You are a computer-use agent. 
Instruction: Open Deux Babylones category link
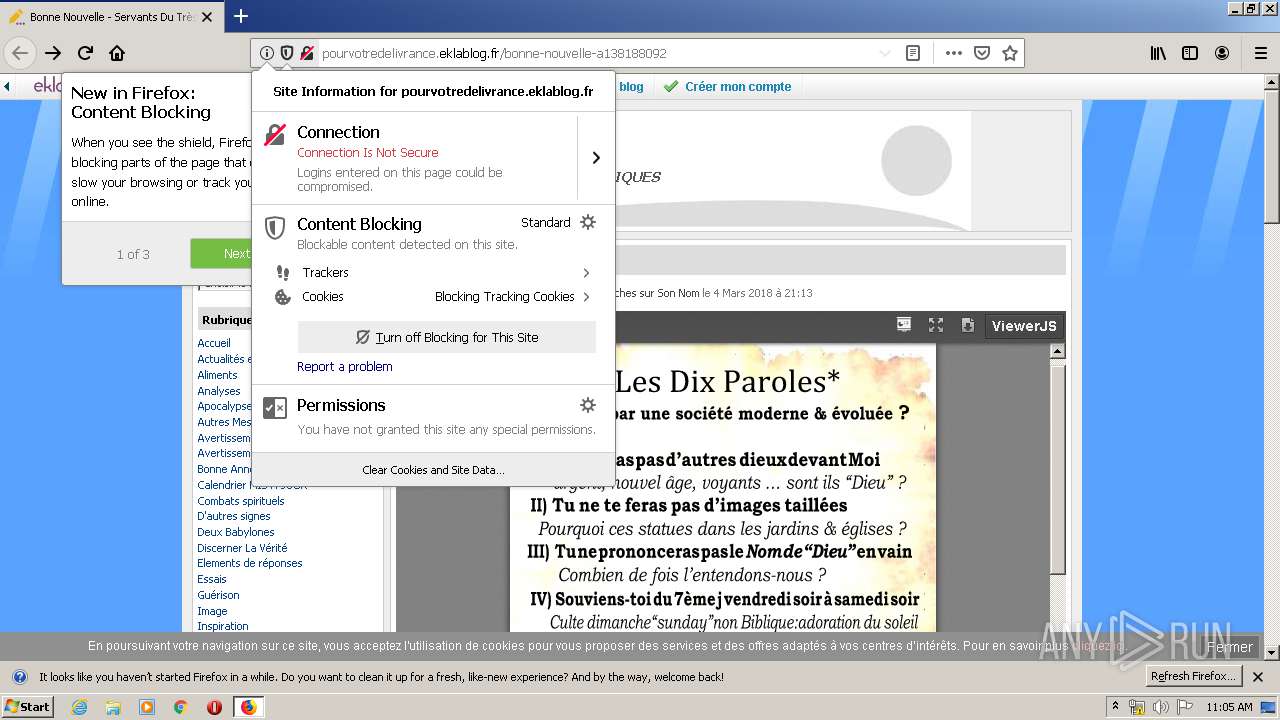point(236,532)
